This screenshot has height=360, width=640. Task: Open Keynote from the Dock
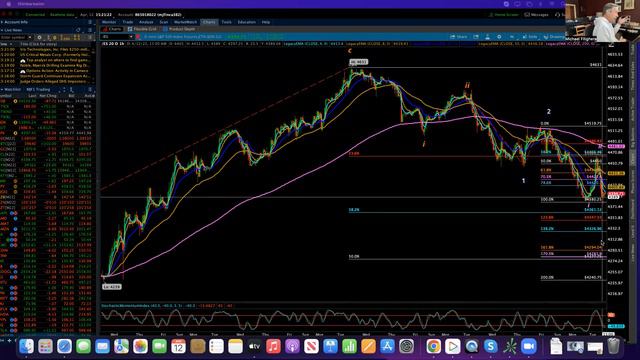(x=330, y=347)
